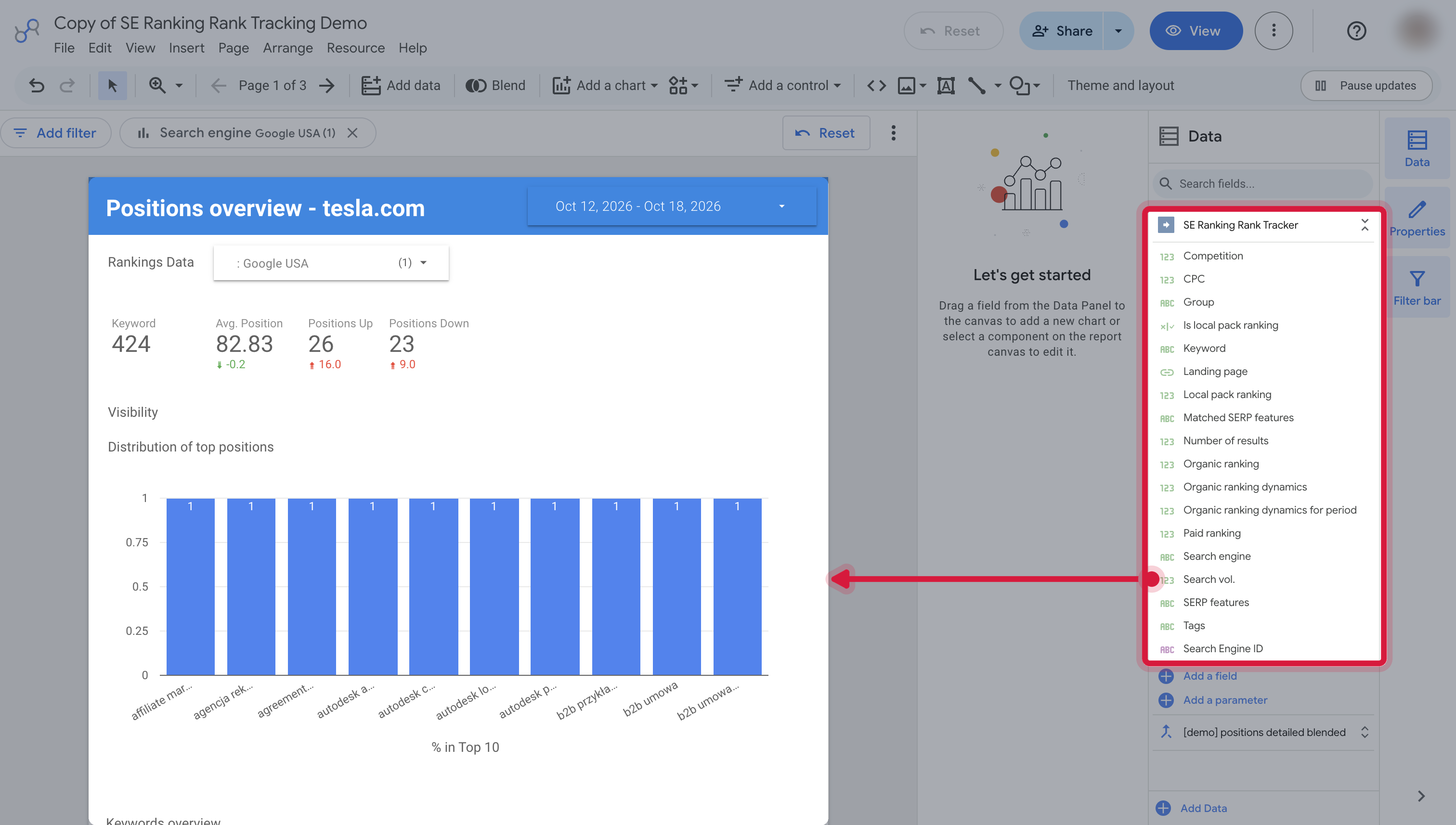Image resolution: width=1456 pixels, height=825 pixels.
Task: Click the Data panel header icon
Action: click(x=1169, y=137)
